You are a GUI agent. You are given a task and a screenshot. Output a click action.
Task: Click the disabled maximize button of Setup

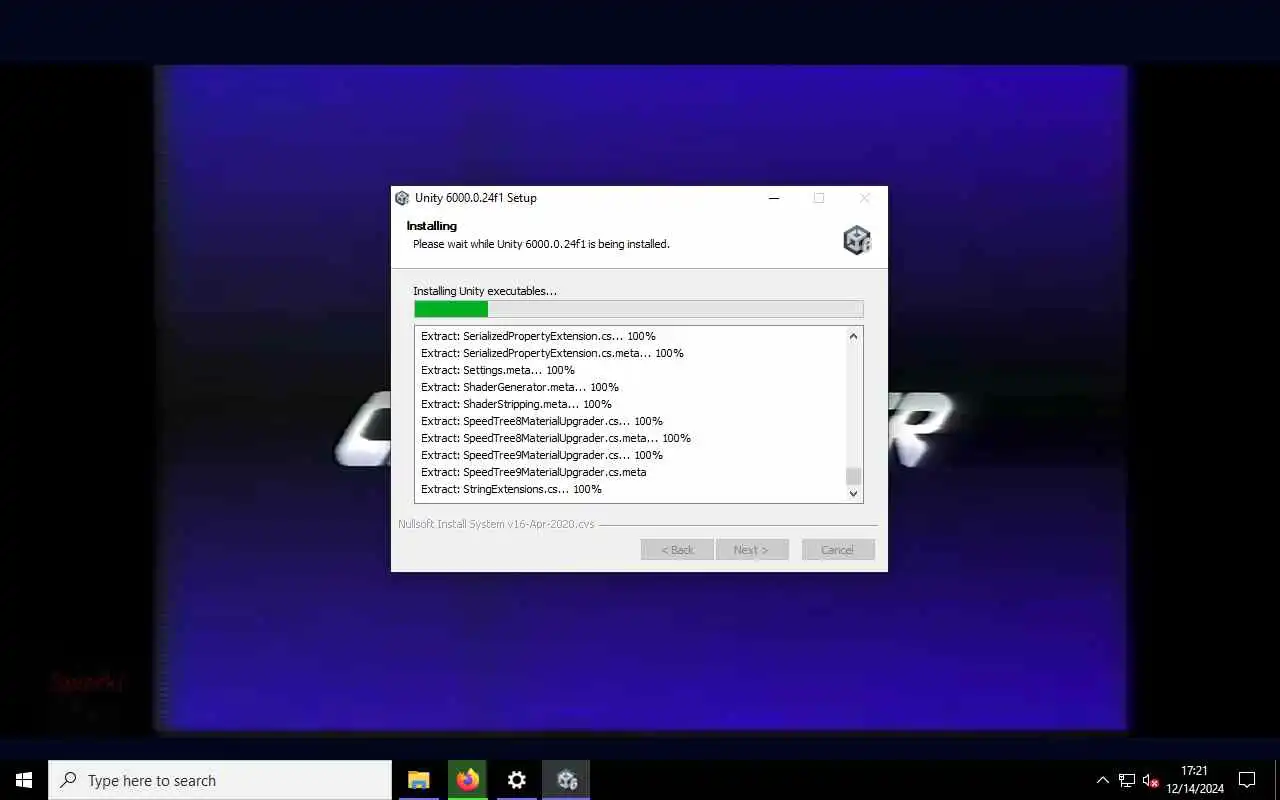coord(819,198)
